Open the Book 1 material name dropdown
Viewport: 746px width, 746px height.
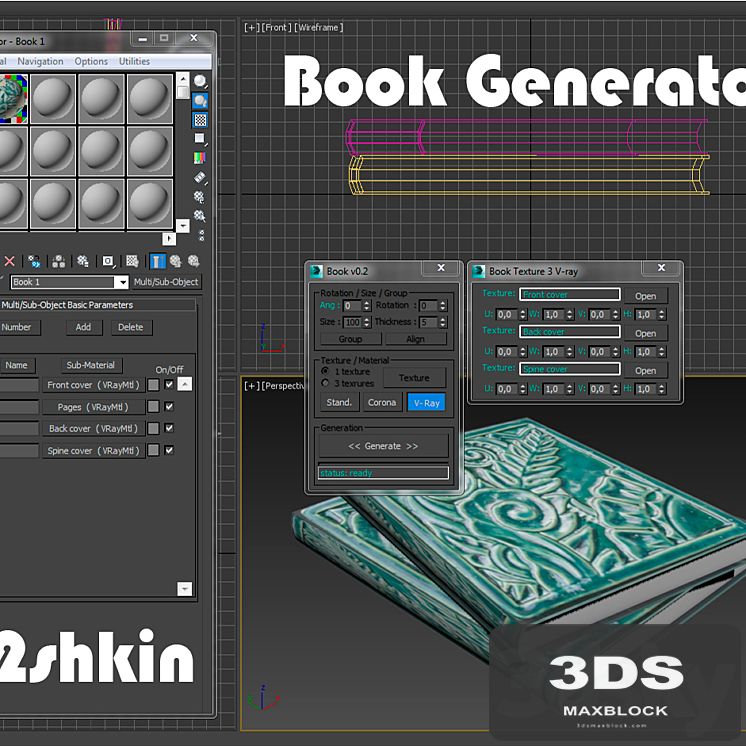(123, 282)
